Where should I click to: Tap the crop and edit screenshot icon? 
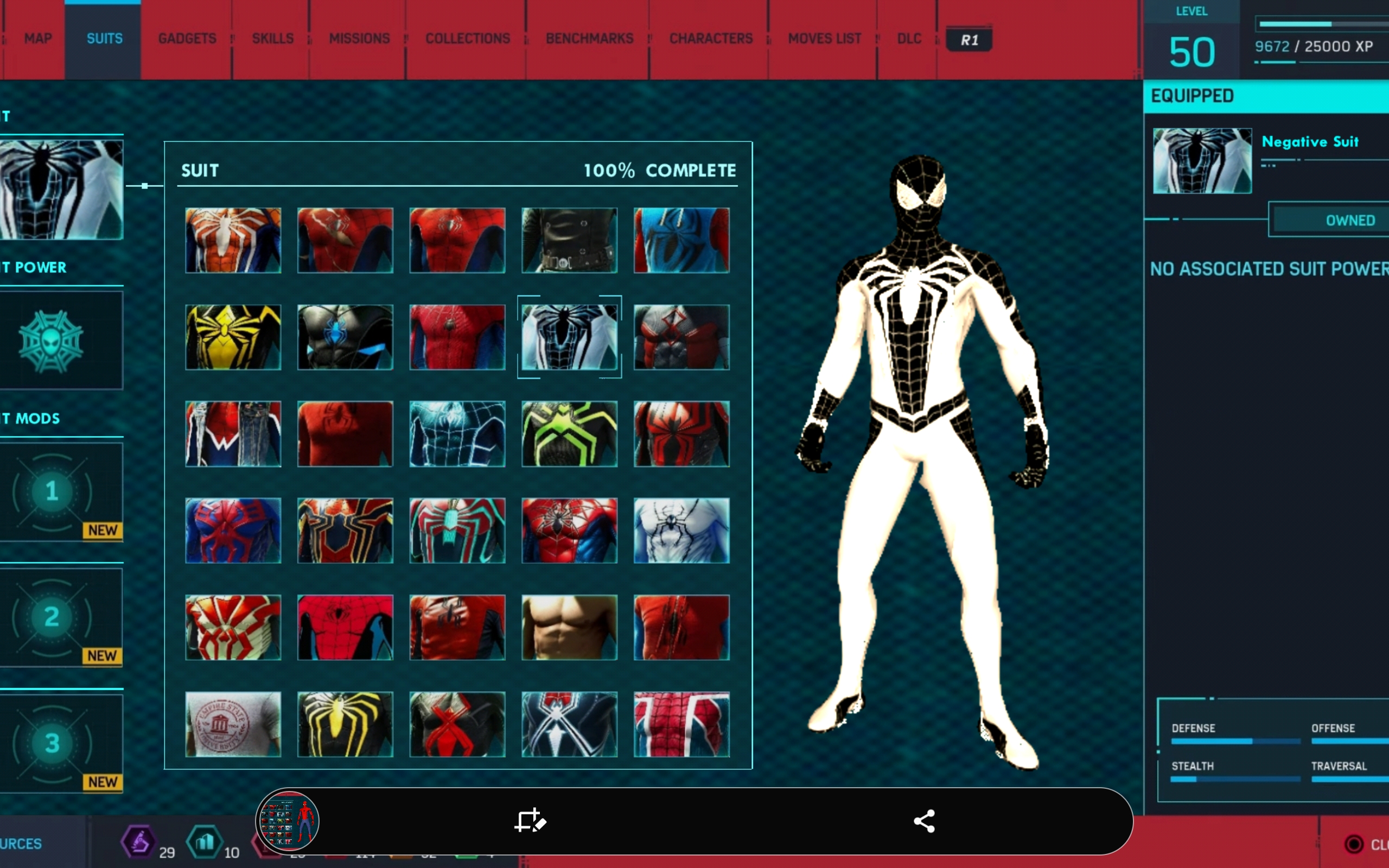click(x=529, y=821)
